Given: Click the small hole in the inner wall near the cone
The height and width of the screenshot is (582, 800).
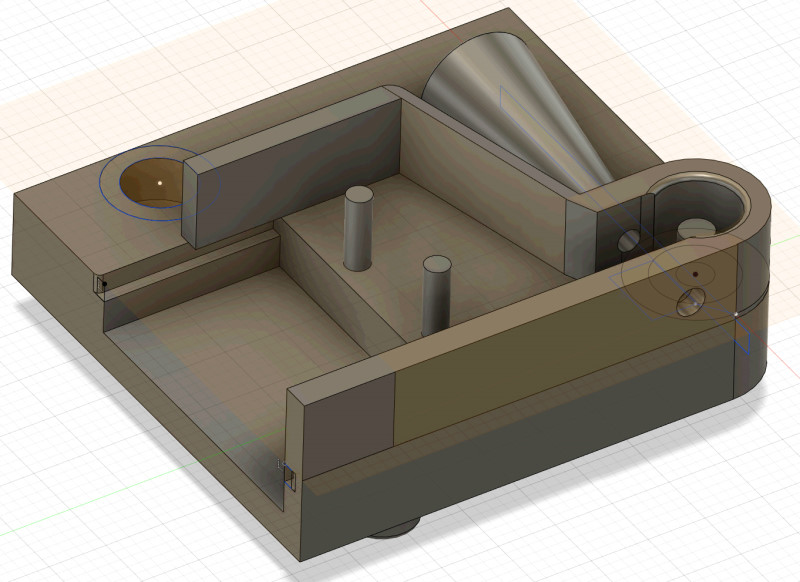Looking at the screenshot, I should coord(629,240).
